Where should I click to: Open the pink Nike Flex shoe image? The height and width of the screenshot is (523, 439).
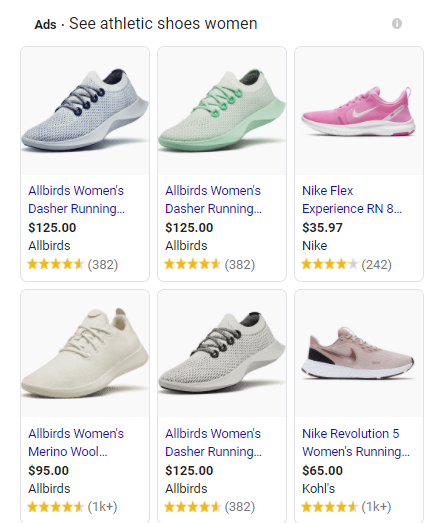(x=359, y=111)
